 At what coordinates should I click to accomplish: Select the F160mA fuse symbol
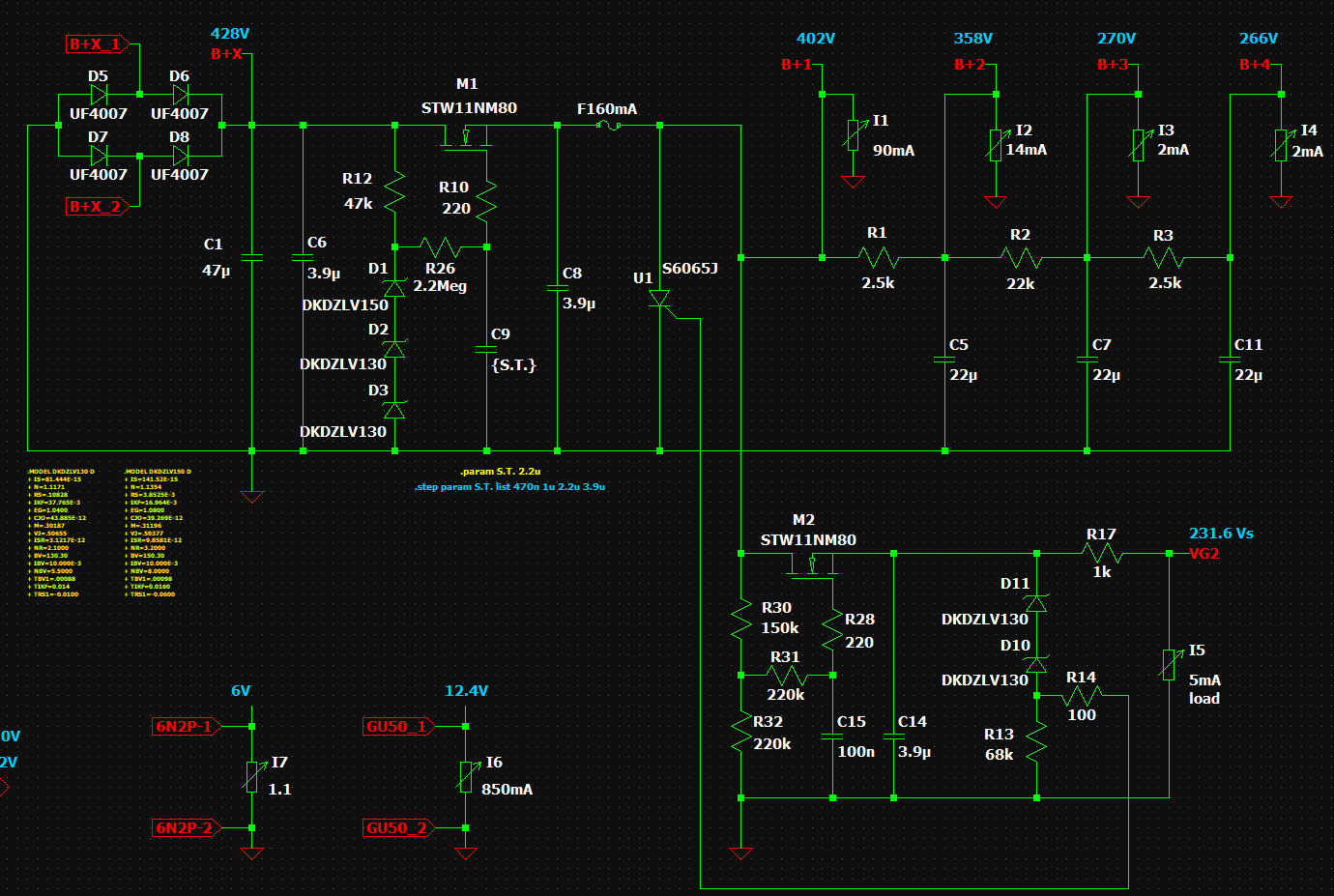click(608, 126)
